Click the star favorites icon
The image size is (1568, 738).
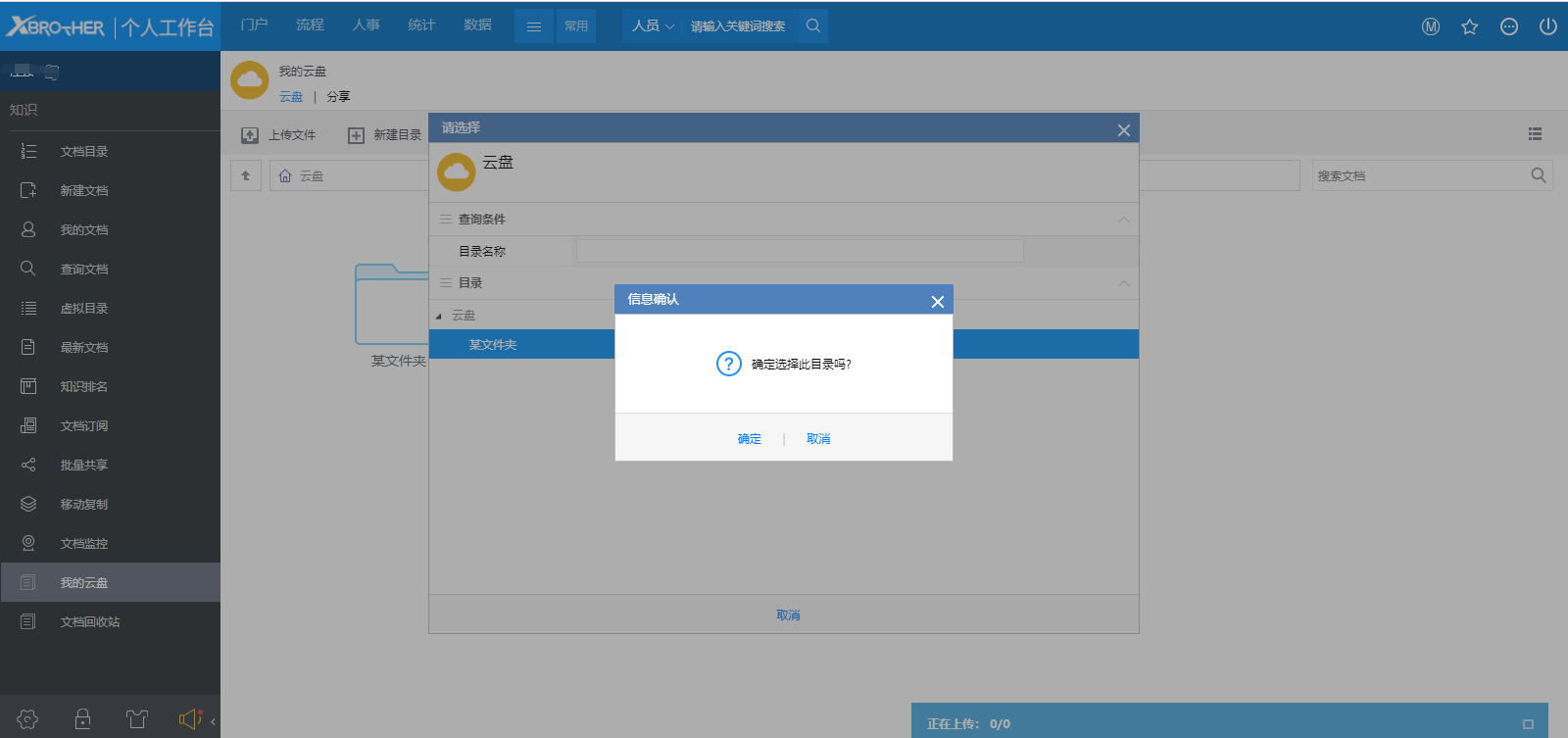1469,26
